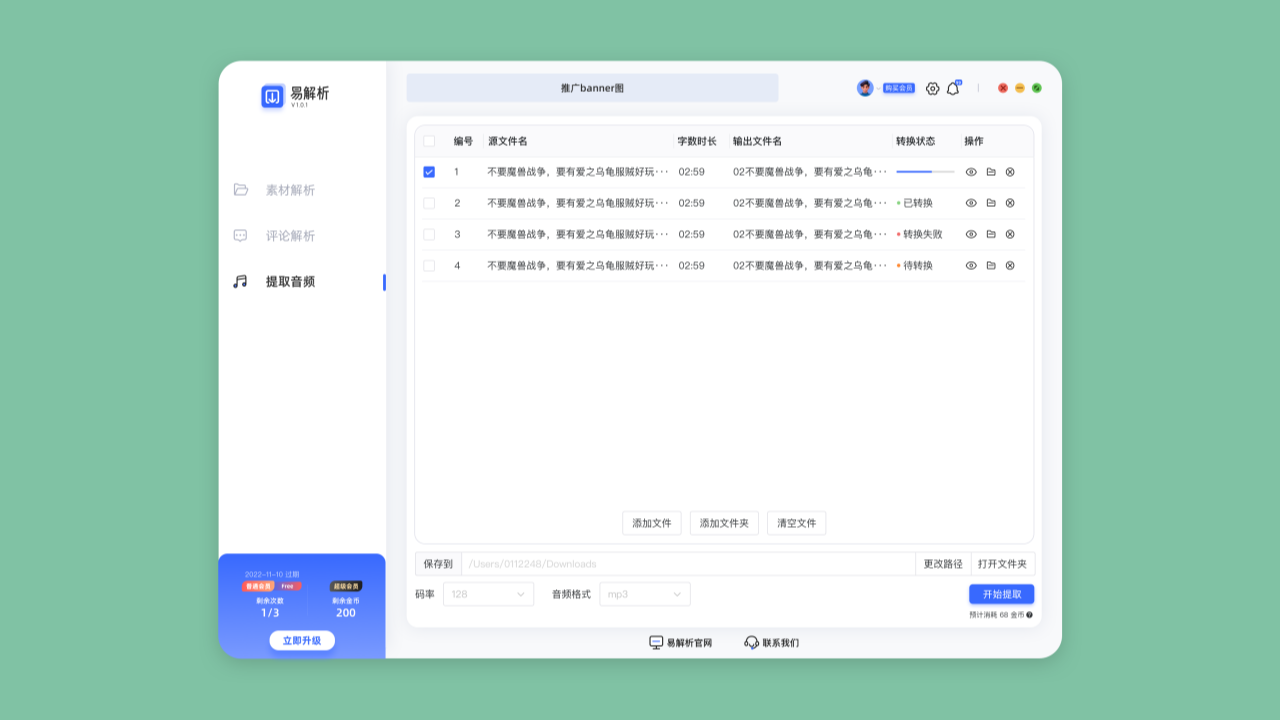1280x720 pixels.
Task: Expand the user account dropdown arrow
Action: [878, 88]
